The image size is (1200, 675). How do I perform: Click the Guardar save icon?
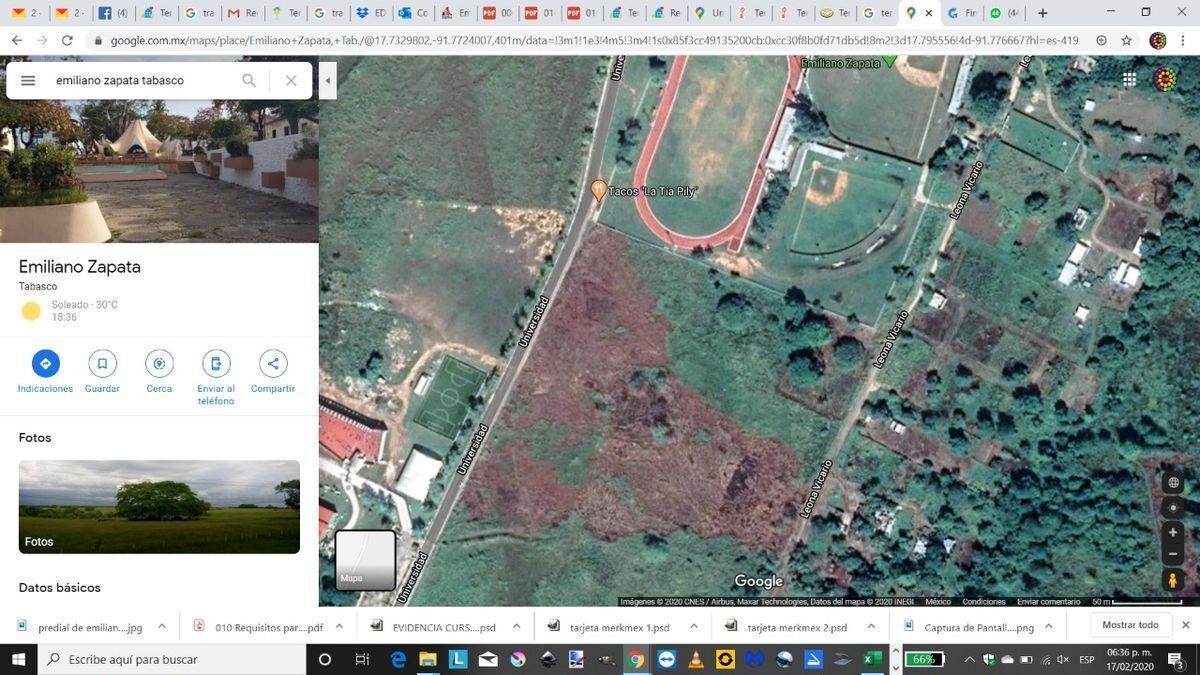(102, 363)
